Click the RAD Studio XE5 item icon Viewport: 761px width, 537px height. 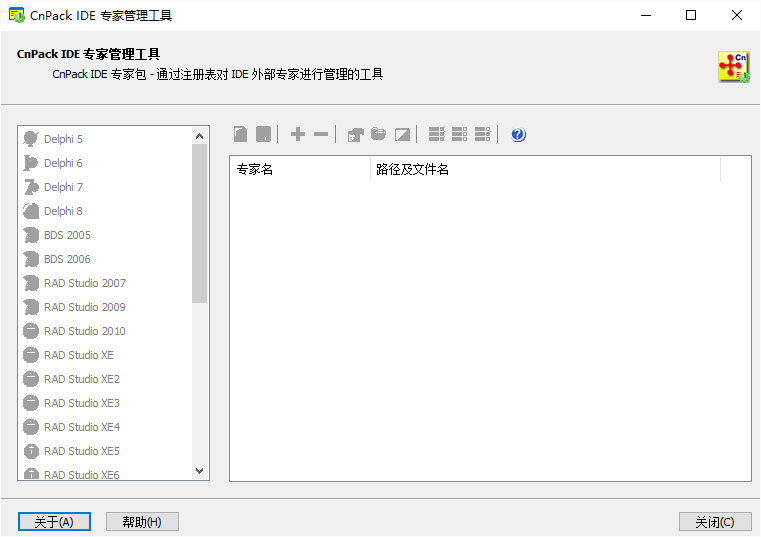(31, 451)
